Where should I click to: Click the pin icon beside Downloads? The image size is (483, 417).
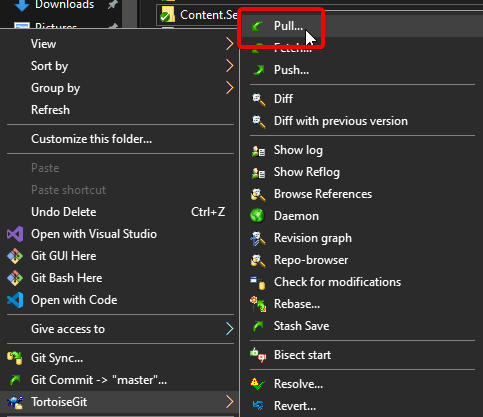coord(113,4)
